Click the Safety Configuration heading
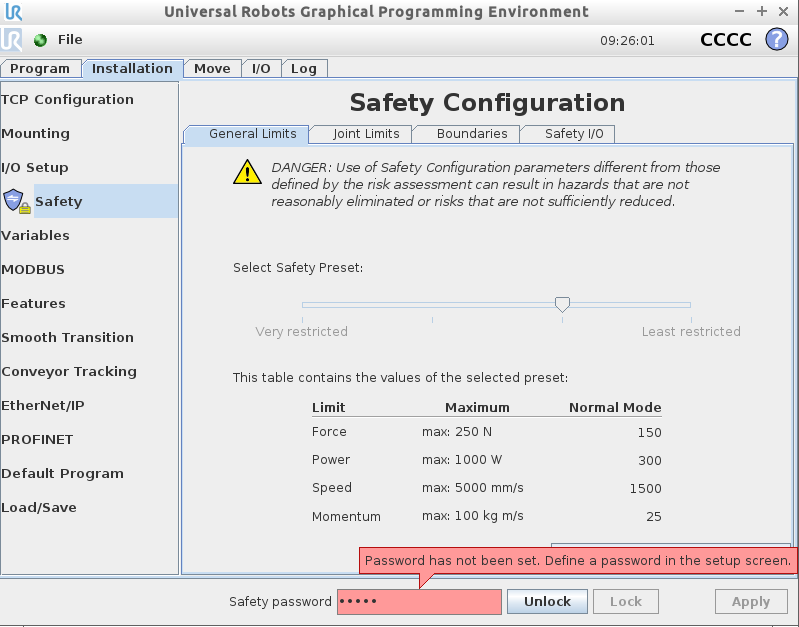 (x=487, y=102)
